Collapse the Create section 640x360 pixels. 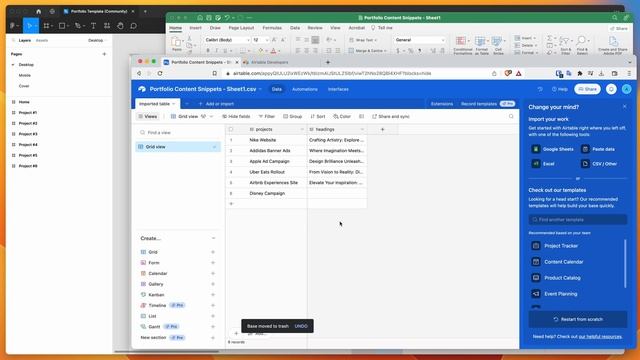(x=213, y=238)
